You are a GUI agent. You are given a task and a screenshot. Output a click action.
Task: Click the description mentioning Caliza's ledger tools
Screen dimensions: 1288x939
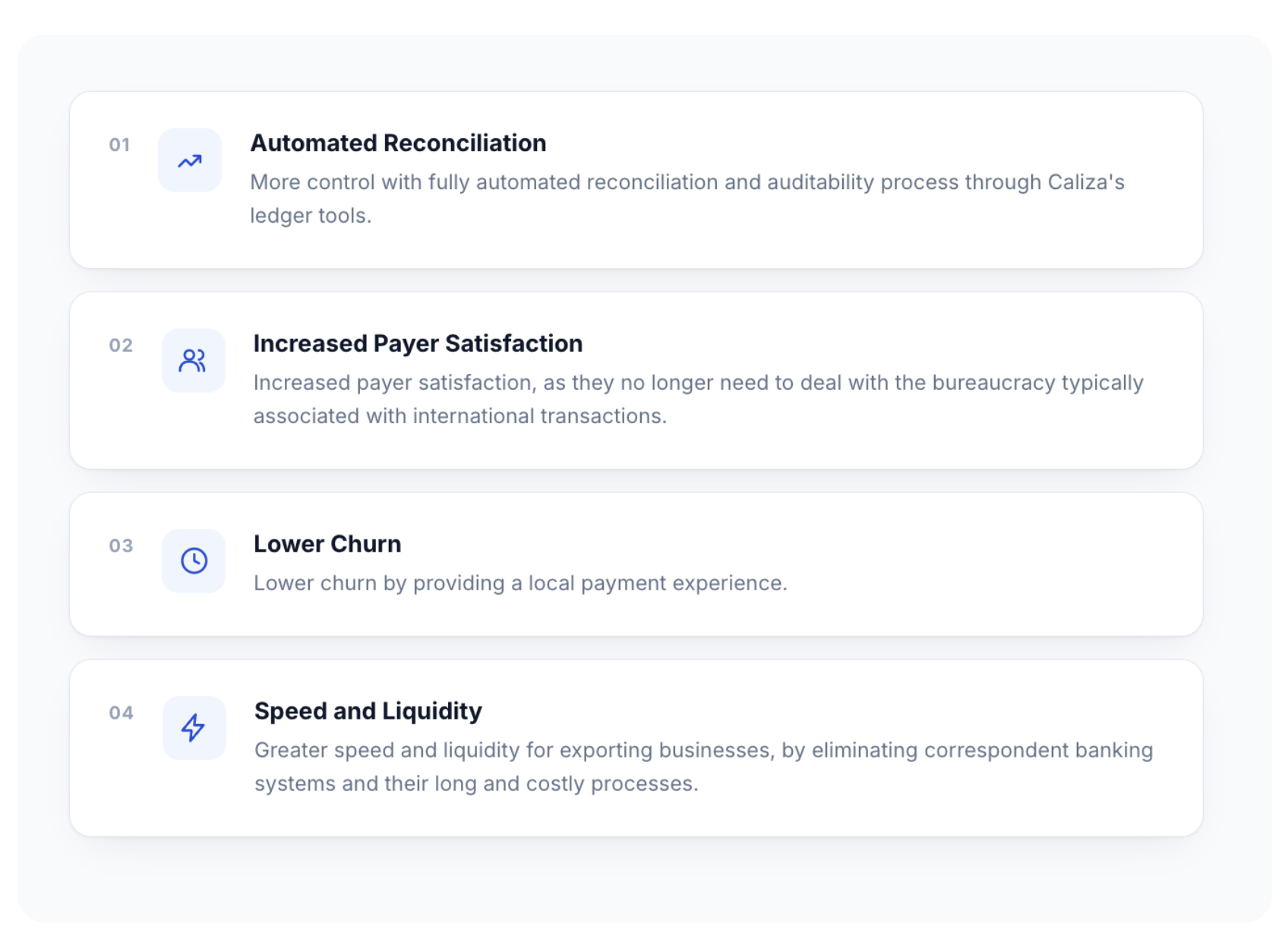point(687,199)
